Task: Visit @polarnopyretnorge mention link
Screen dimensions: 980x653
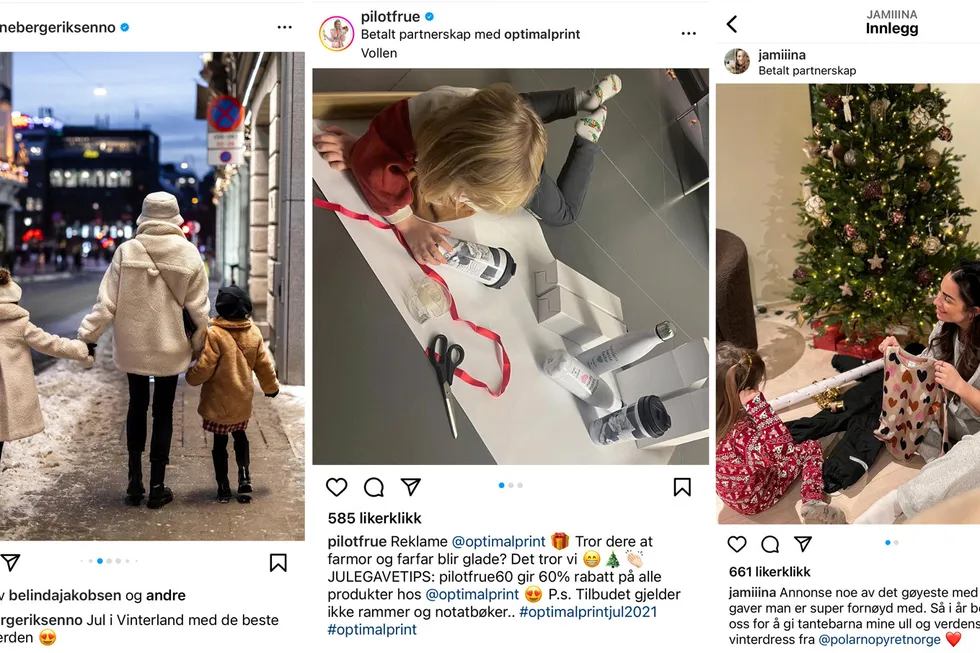Action: point(879,639)
